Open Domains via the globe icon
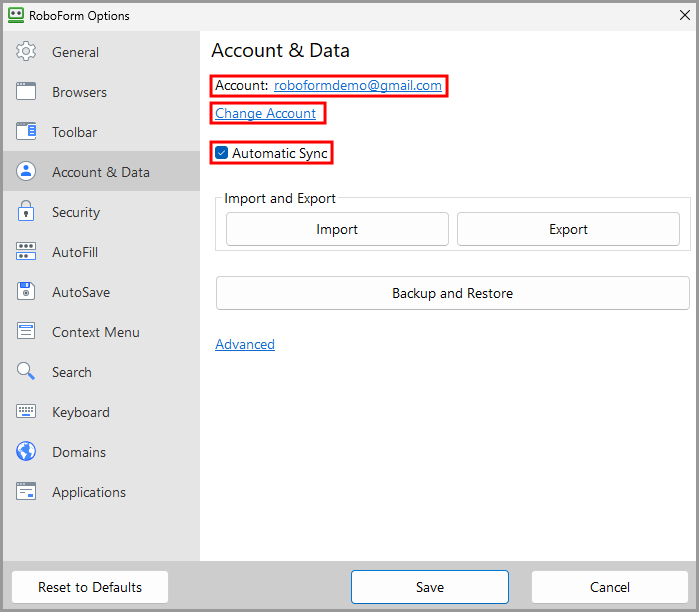Viewport: 699px width, 612px height. point(26,452)
